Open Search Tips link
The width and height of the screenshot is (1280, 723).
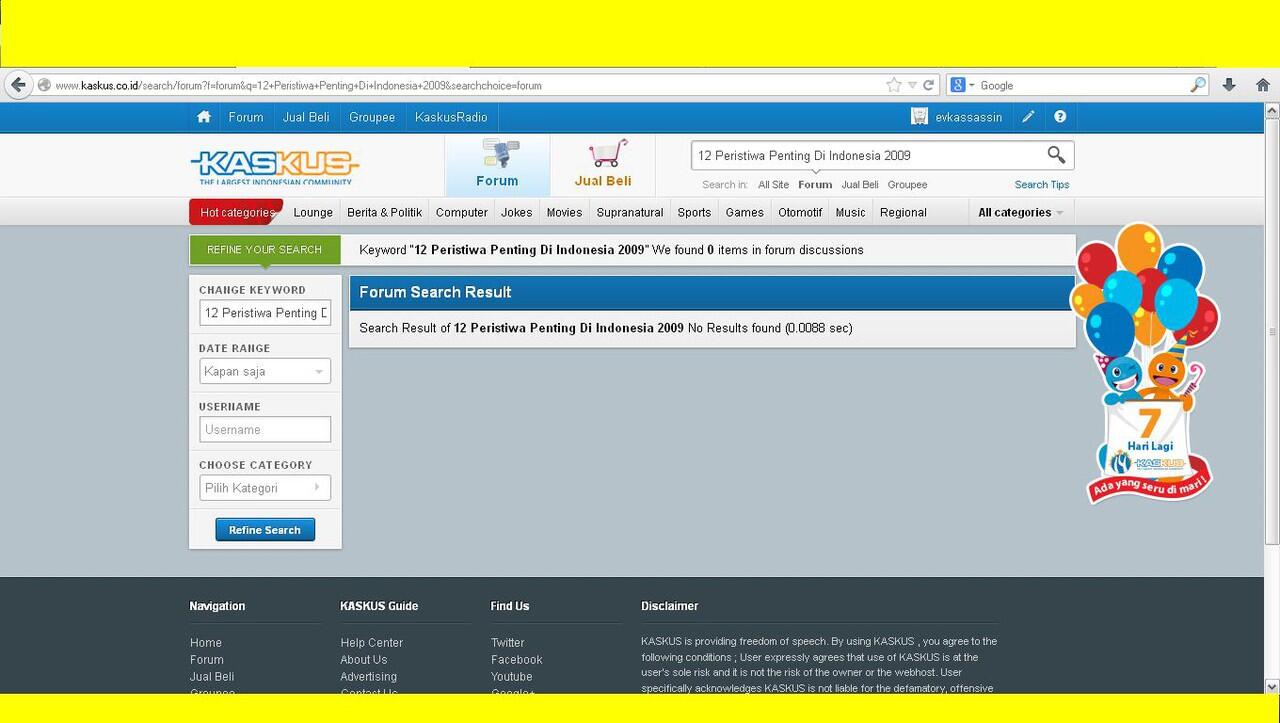pos(1042,184)
